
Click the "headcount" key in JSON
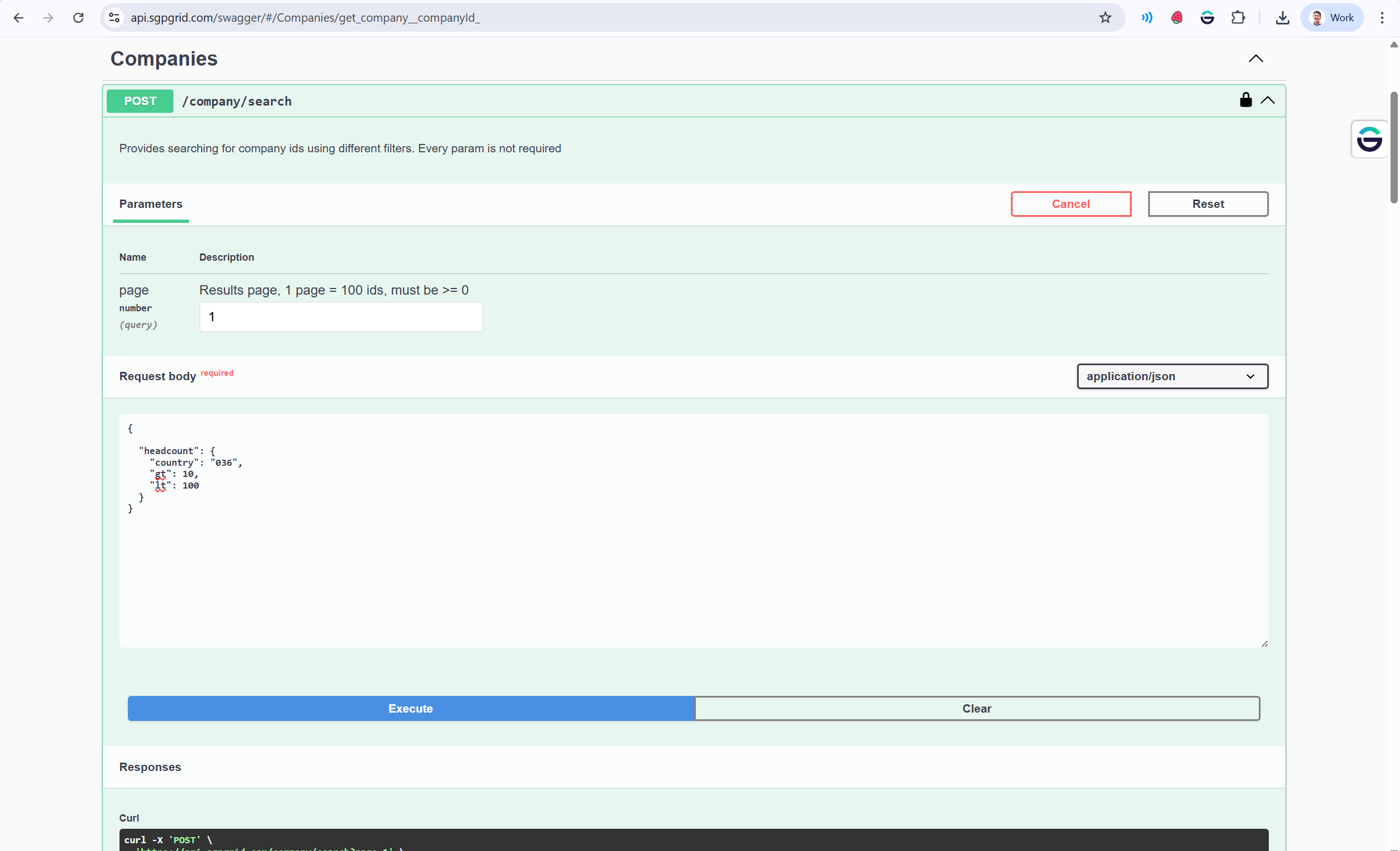(168, 451)
